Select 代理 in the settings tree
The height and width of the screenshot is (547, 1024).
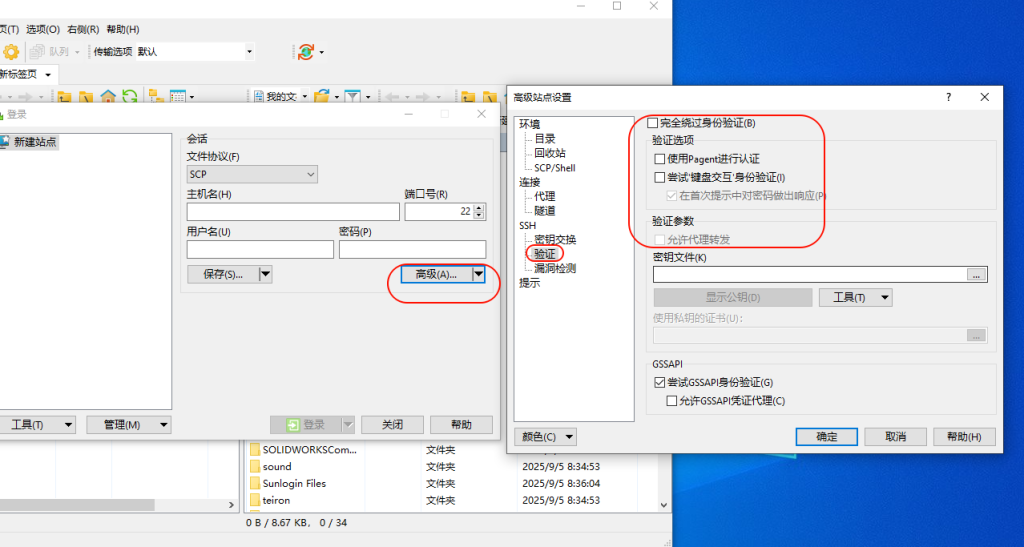[545, 196]
